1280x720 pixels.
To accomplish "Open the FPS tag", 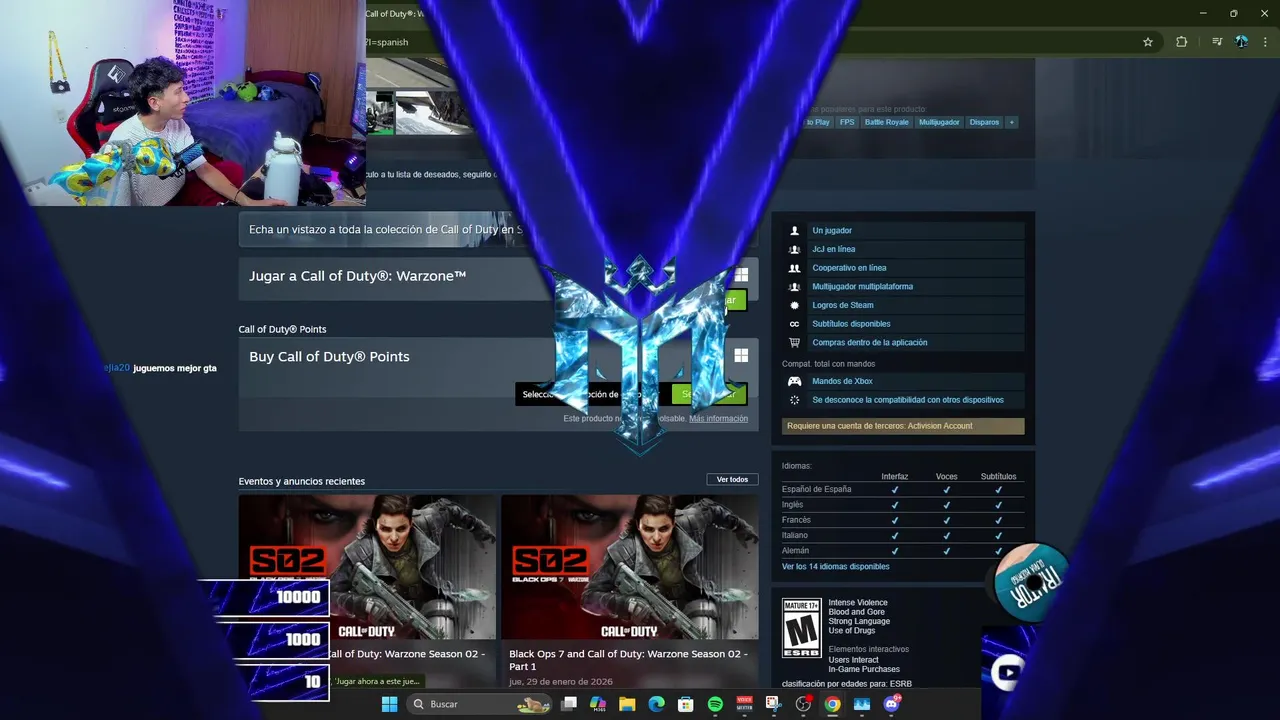I will point(847,122).
